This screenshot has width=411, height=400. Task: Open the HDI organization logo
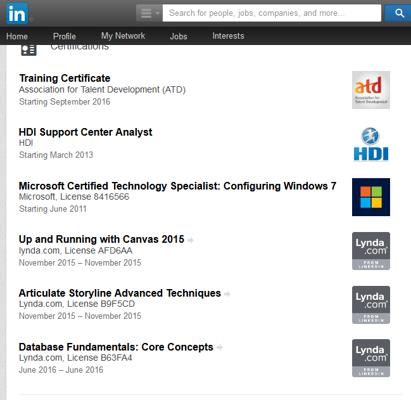click(371, 144)
